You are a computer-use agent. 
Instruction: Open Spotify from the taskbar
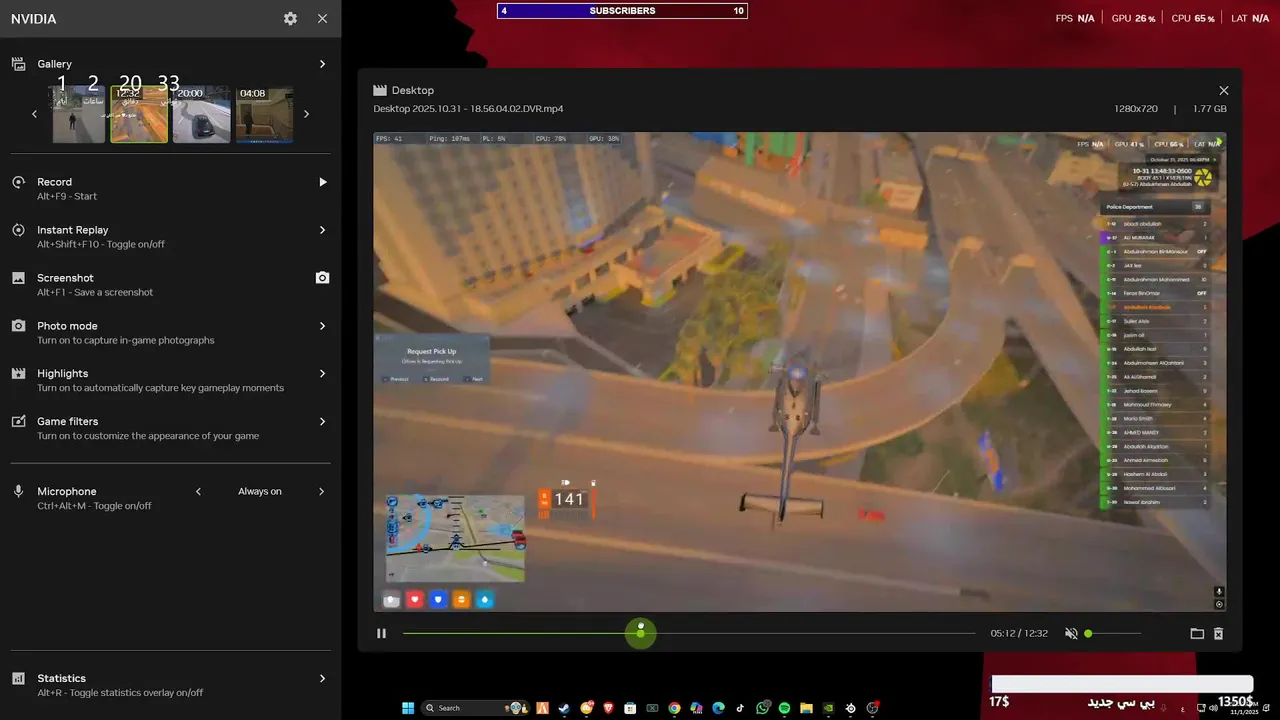pos(784,708)
